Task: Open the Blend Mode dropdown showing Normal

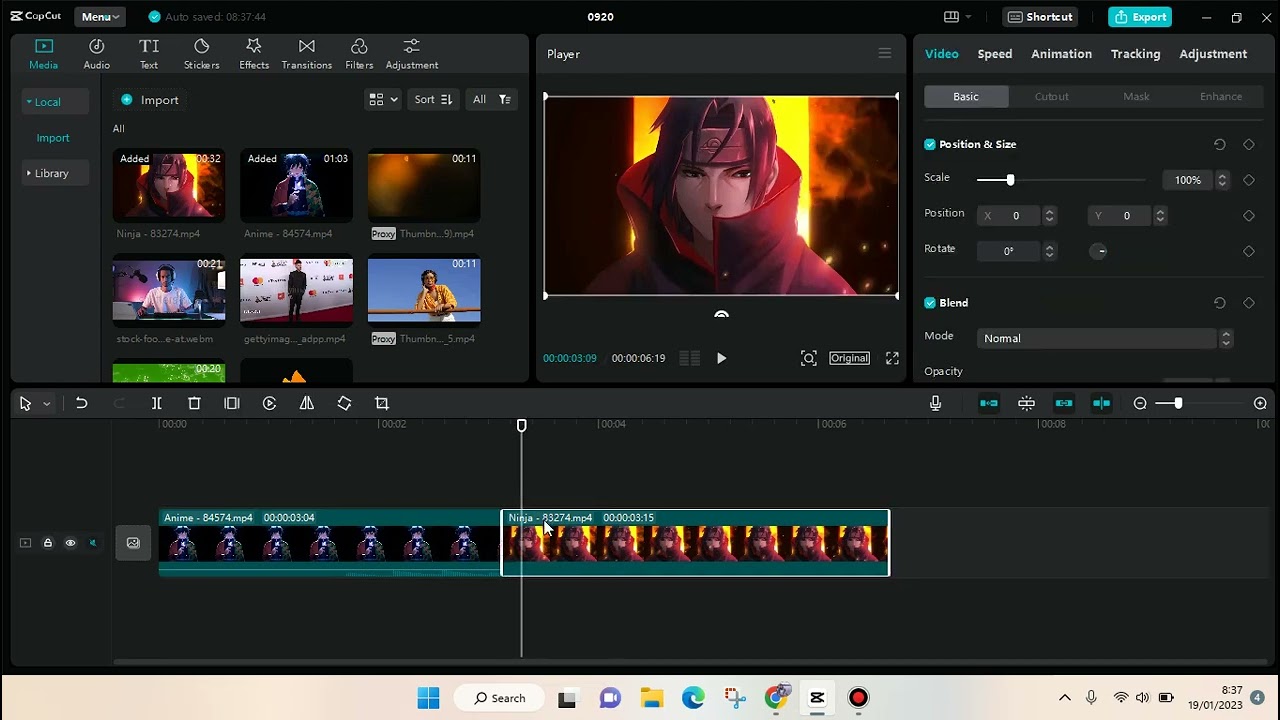Action: 1100,338
